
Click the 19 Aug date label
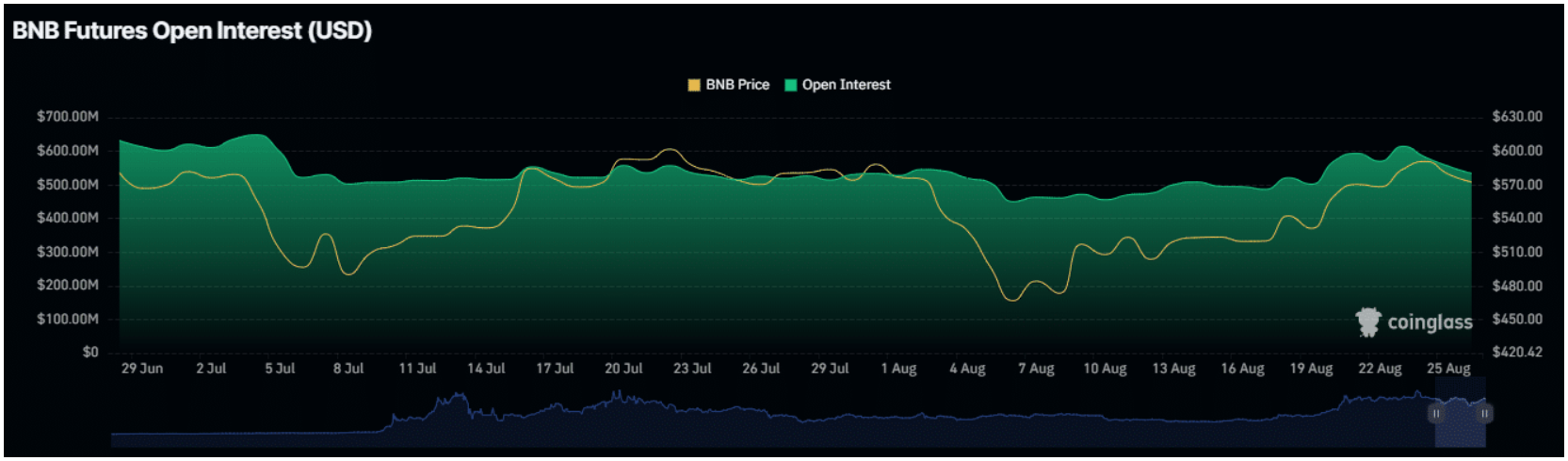point(1311,369)
